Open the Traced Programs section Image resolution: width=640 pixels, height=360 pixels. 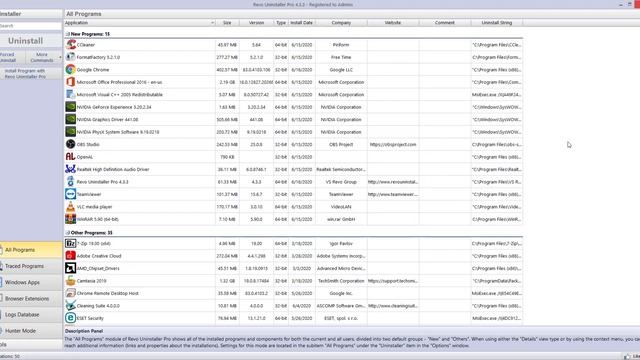(31, 266)
